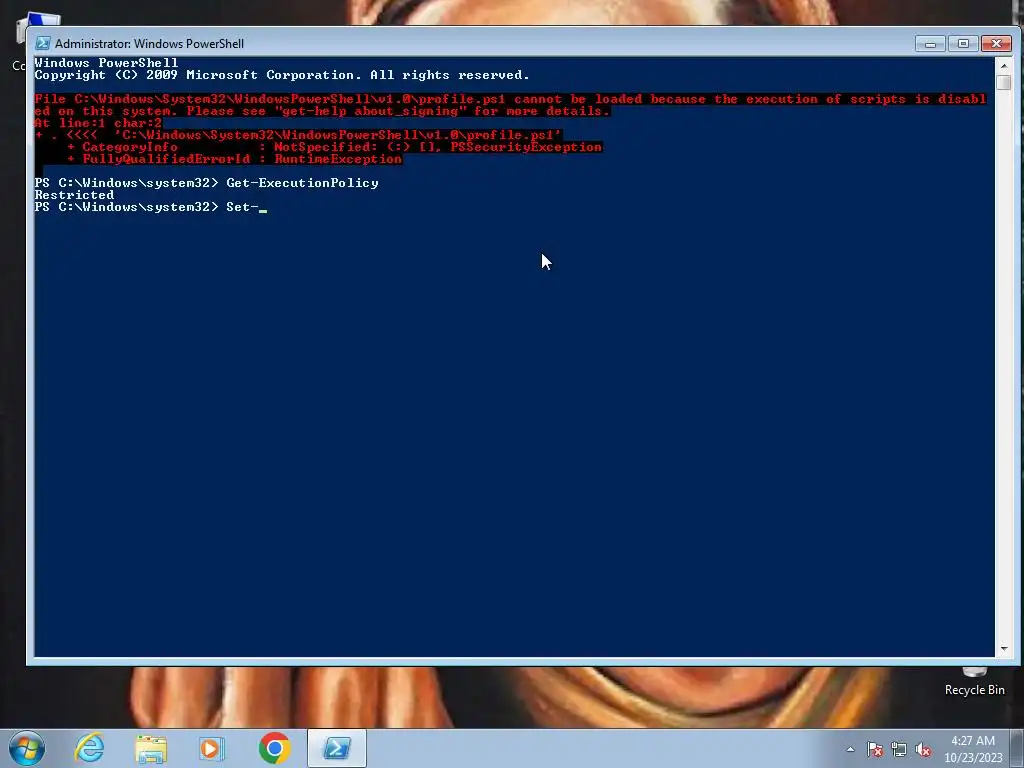Open the network tray icon
The height and width of the screenshot is (768, 1024).
tap(899, 749)
